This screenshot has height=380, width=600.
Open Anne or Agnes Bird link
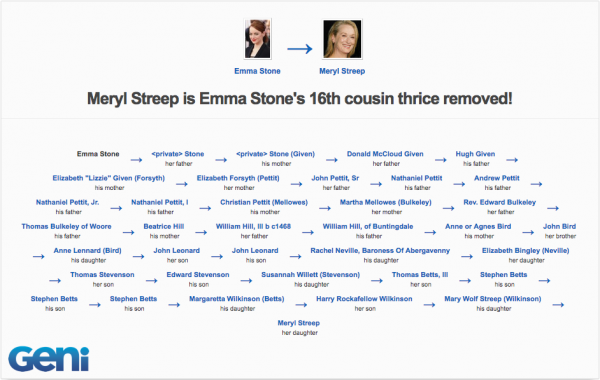(478, 226)
